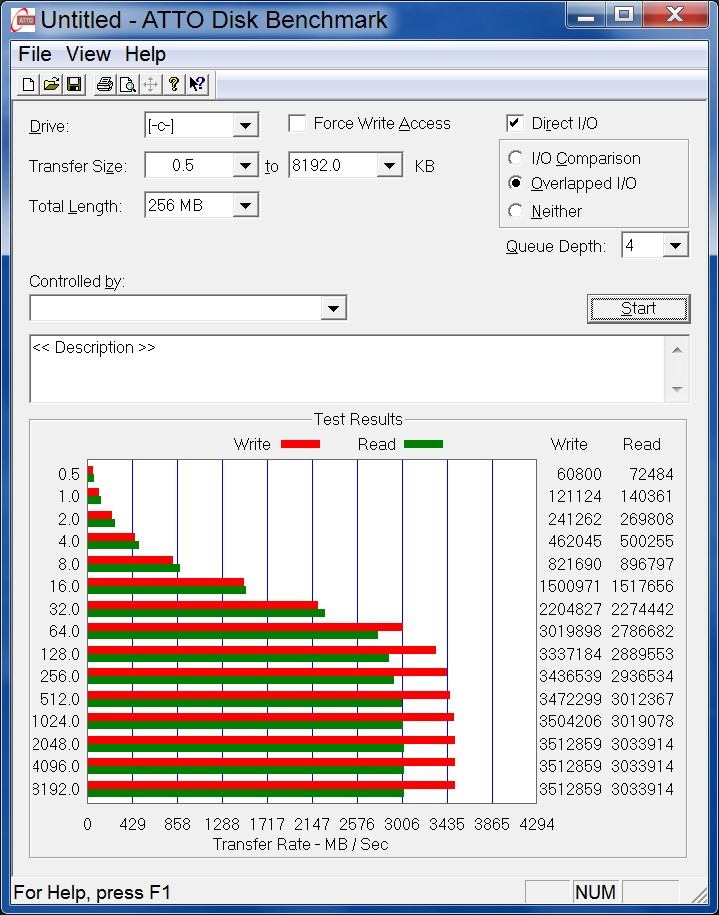
Task: Click the 16.0 transfer size row label
Action: tap(64, 586)
